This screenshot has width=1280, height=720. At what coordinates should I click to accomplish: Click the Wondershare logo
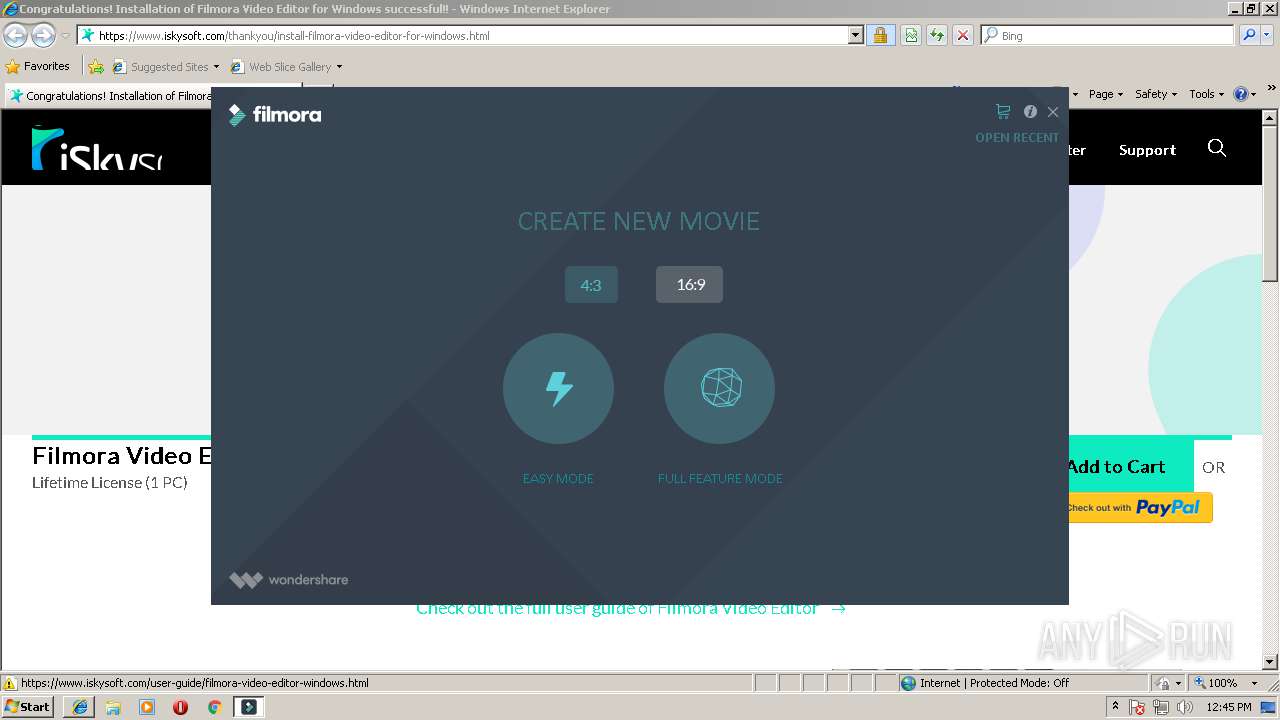click(289, 580)
